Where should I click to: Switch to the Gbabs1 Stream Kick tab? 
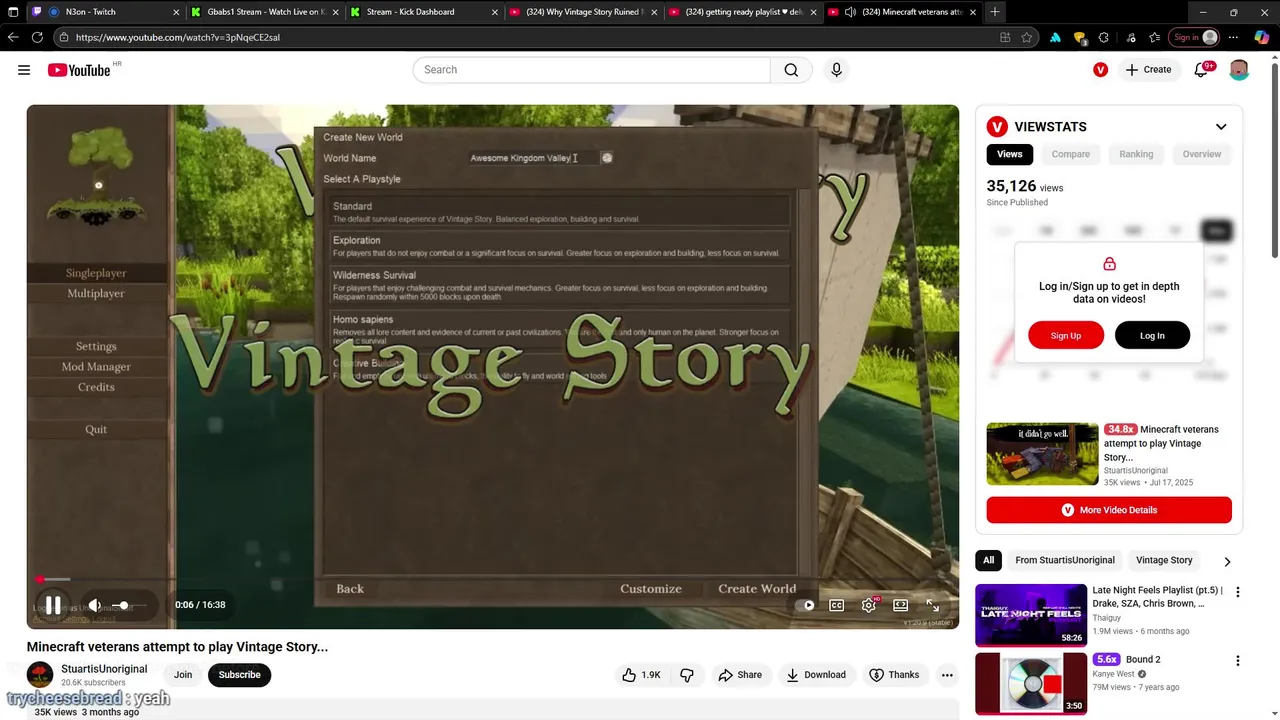[265, 12]
